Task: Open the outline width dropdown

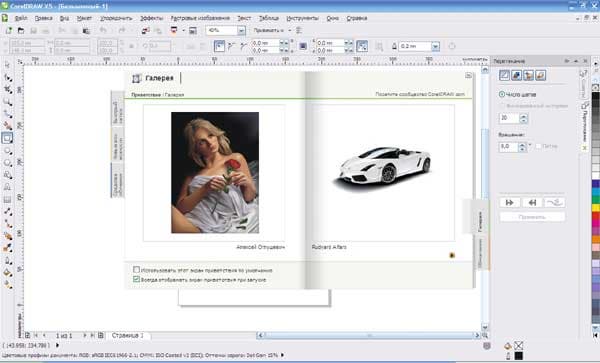Action: pyautogui.click(x=435, y=47)
